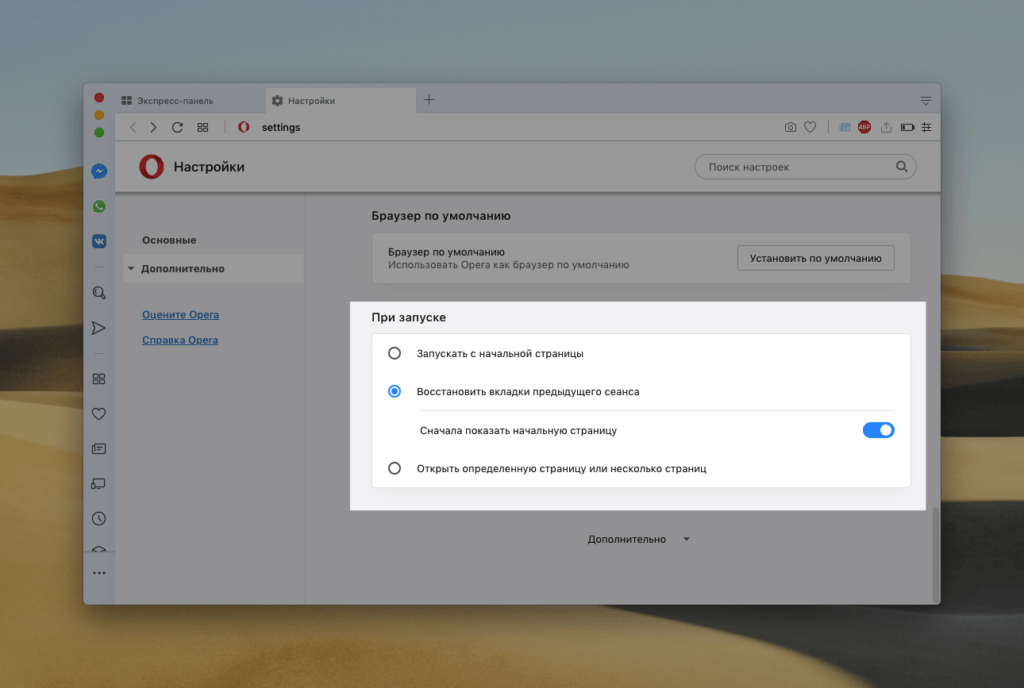Select 'Запускать с начальной страницы' radio button
Image resolution: width=1024 pixels, height=688 pixels.
coord(394,353)
